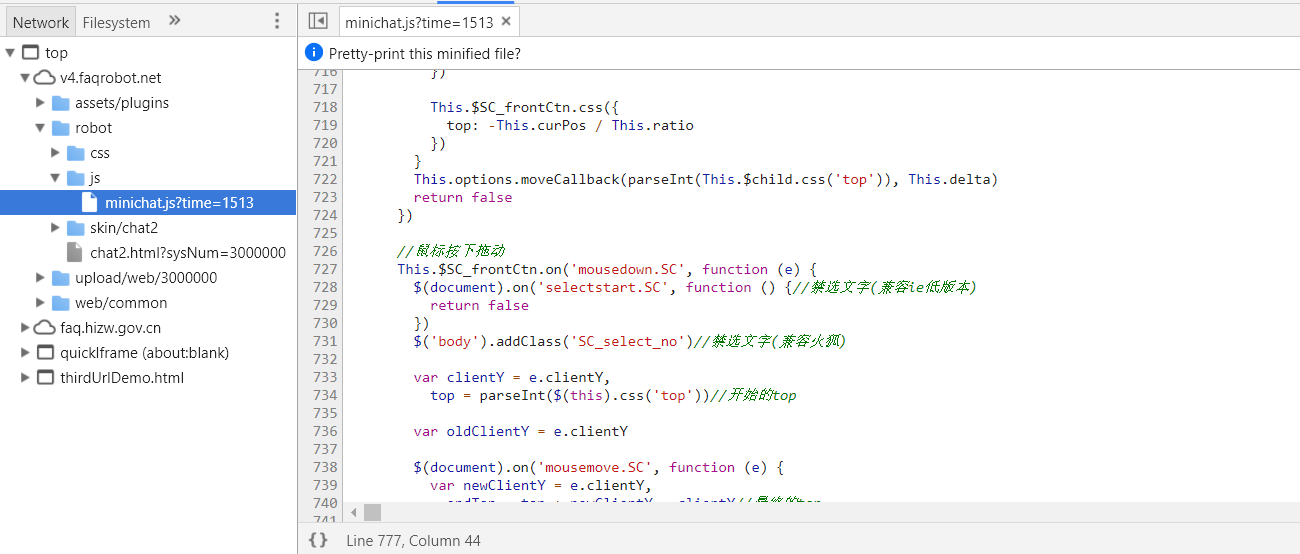Expand the web/common folder
This screenshot has height=554, width=1300.
click(x=41, y=302)
